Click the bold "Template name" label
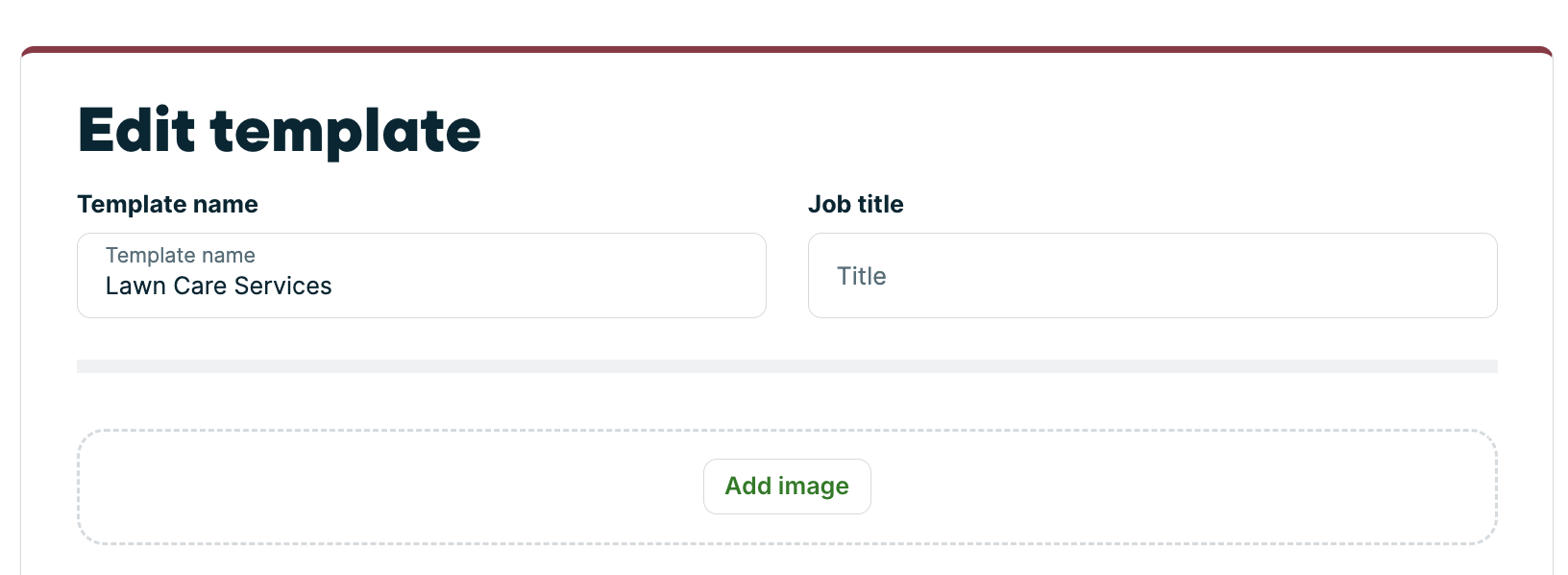 coord(167,205)
